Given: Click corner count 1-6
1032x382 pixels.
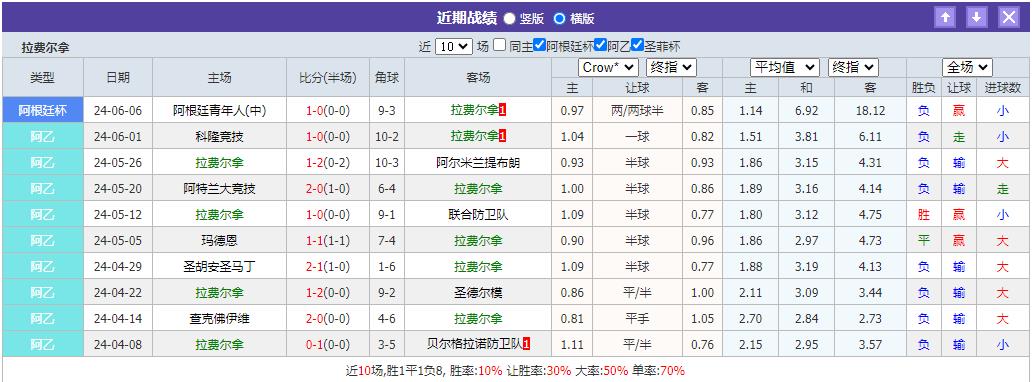Looking at the screenshot, I should coord(386,267).
